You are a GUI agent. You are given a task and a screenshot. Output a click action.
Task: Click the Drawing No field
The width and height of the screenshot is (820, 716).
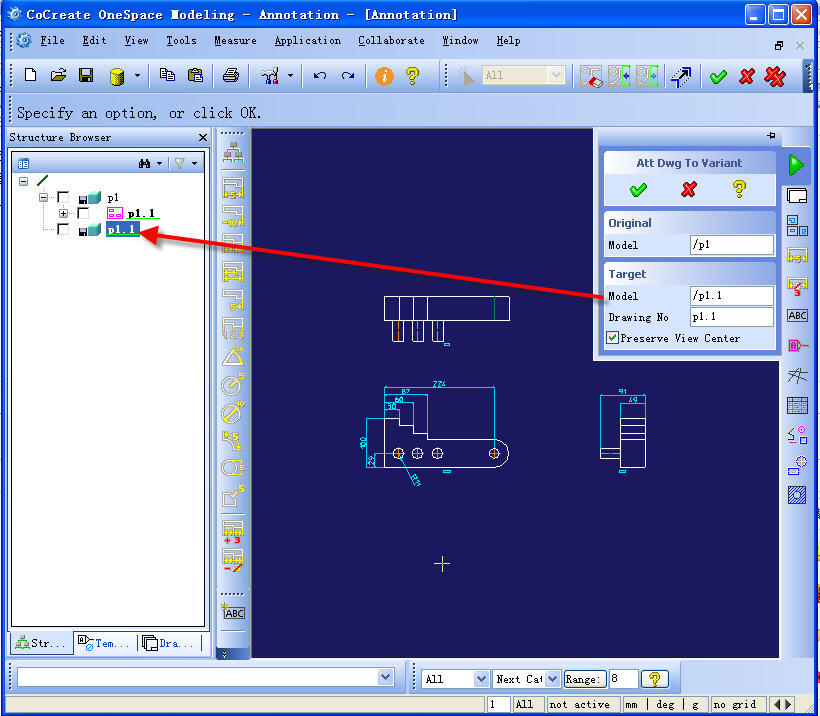coord(732,317)
